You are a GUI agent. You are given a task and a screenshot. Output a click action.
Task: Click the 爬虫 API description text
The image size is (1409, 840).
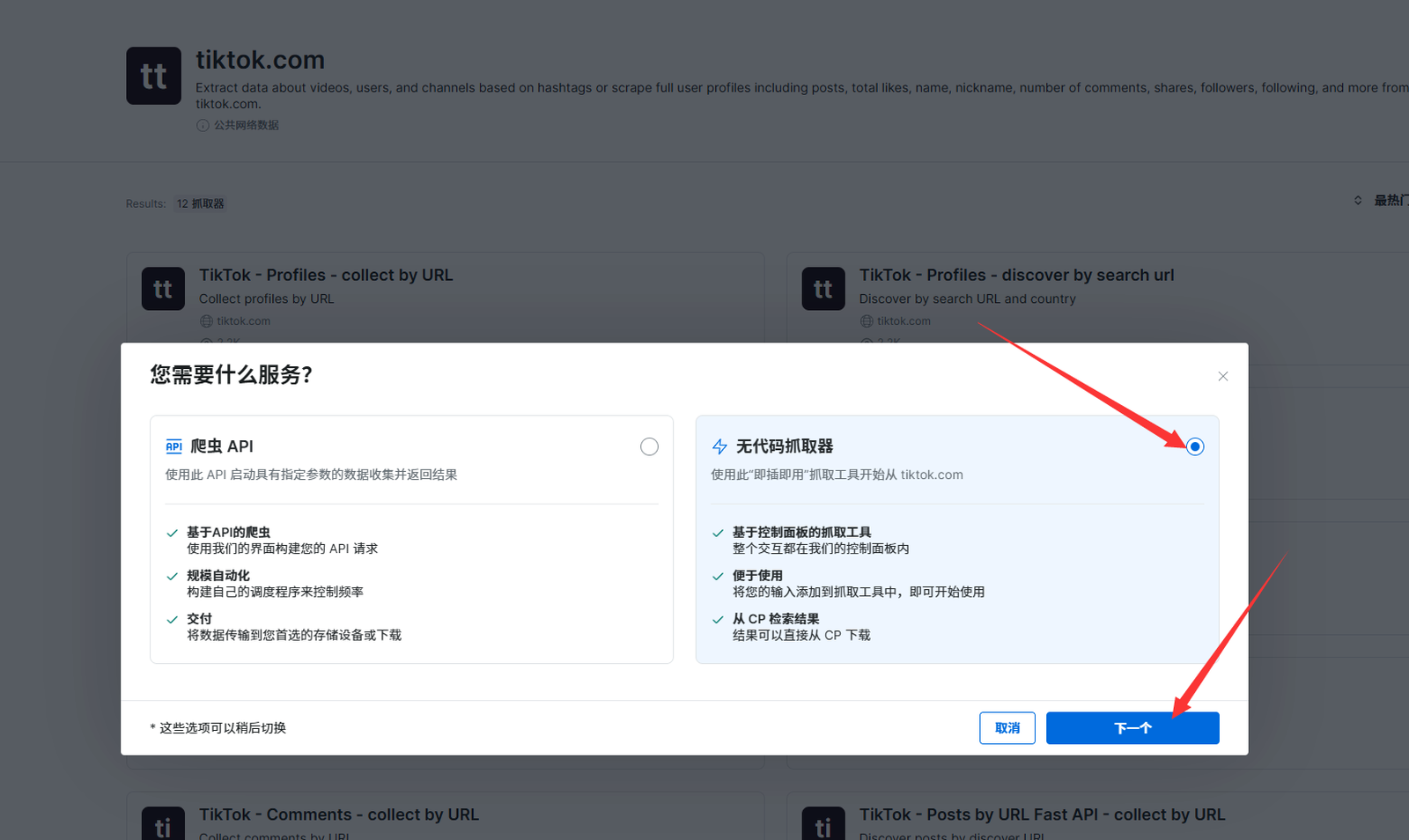coord(312,475)
